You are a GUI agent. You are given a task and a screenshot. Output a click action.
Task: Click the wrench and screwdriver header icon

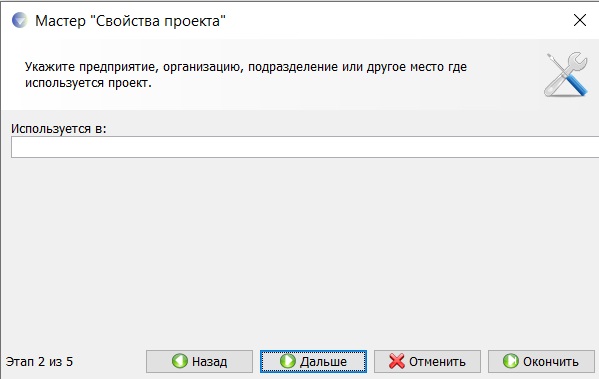point(566,74)
